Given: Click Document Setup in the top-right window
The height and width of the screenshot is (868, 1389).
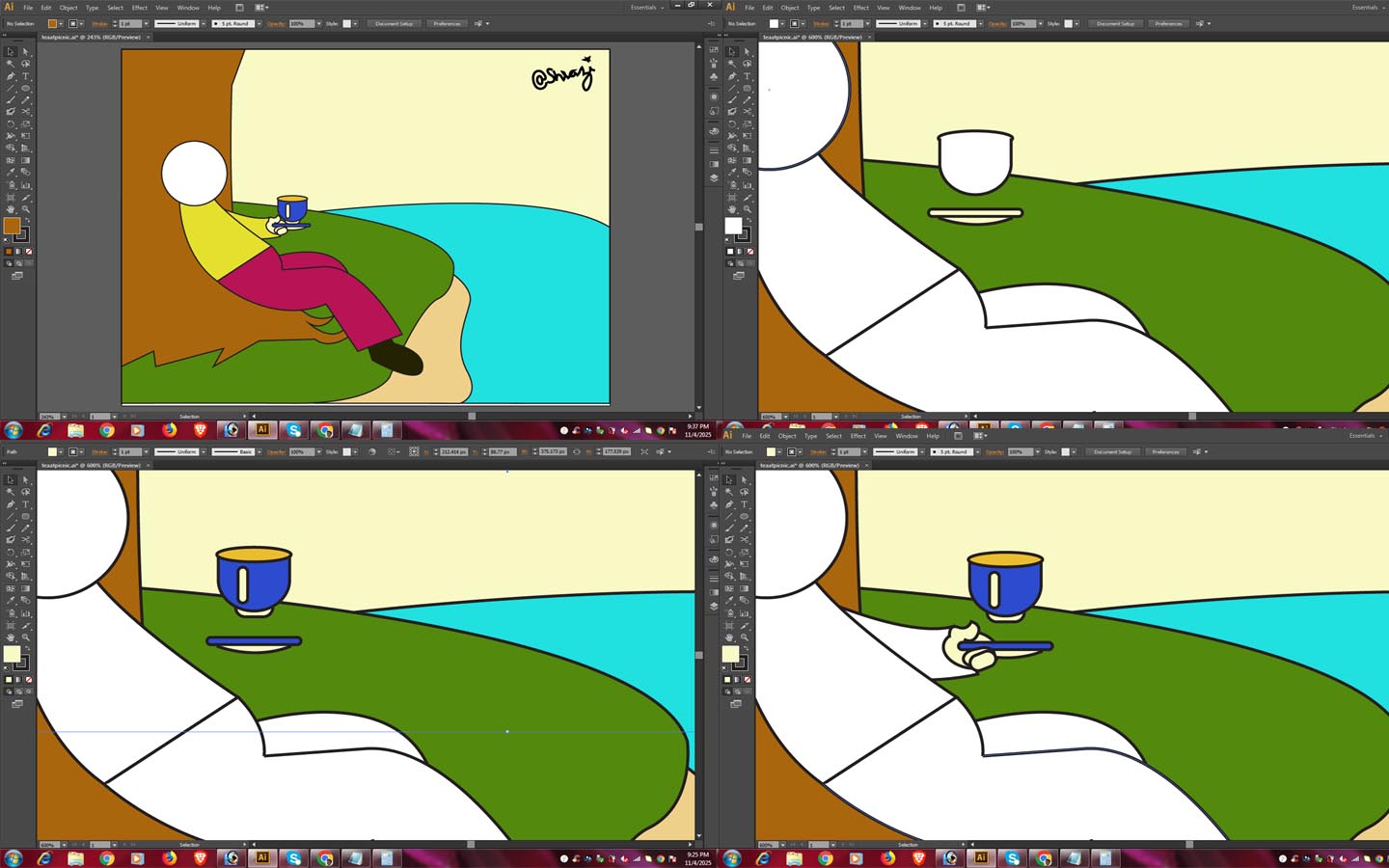Looking at the screenshot, I should (x=1115, y=23).
